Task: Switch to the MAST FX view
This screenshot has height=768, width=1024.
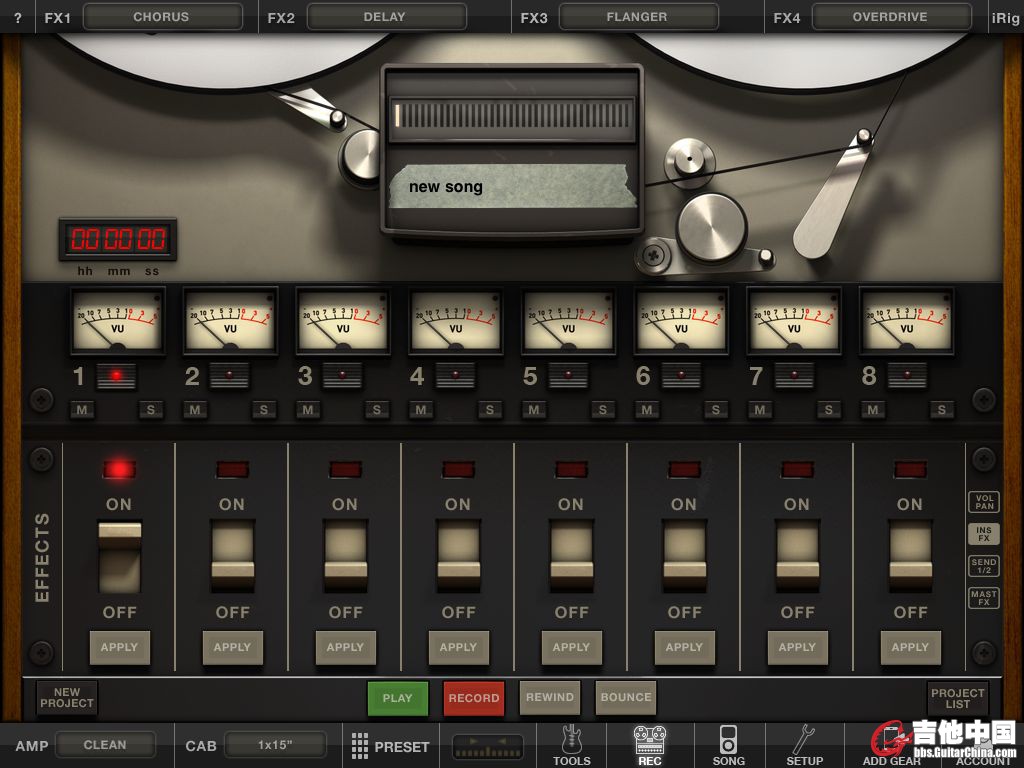Action: click(x=984, y=598)
